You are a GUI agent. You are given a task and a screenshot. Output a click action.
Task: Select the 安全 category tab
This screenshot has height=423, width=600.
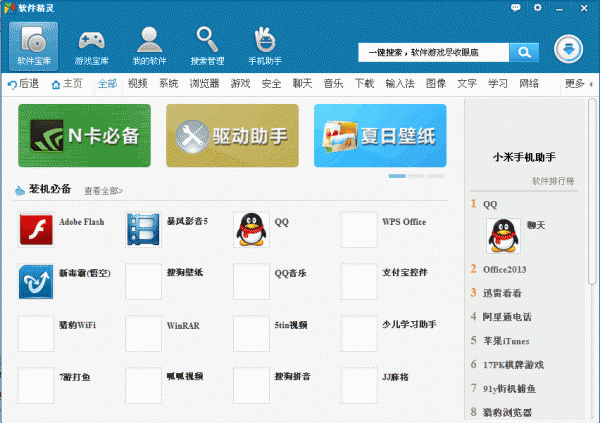pyautogui.click(x=271, y=83)
